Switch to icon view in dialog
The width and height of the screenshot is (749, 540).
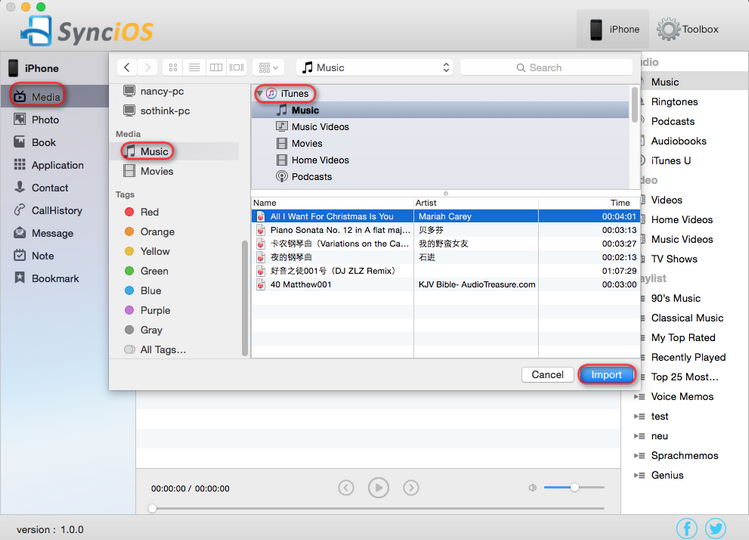(173, 67)
